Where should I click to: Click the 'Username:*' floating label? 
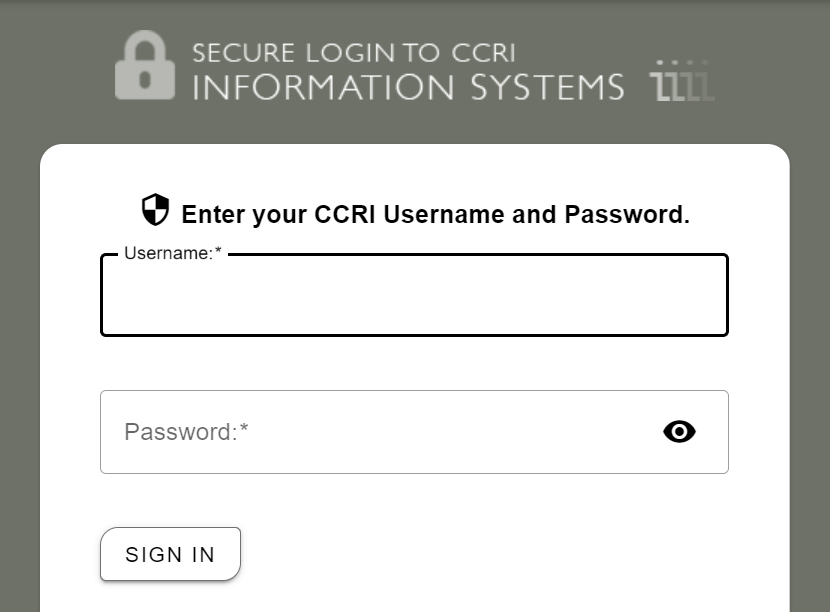173,253
